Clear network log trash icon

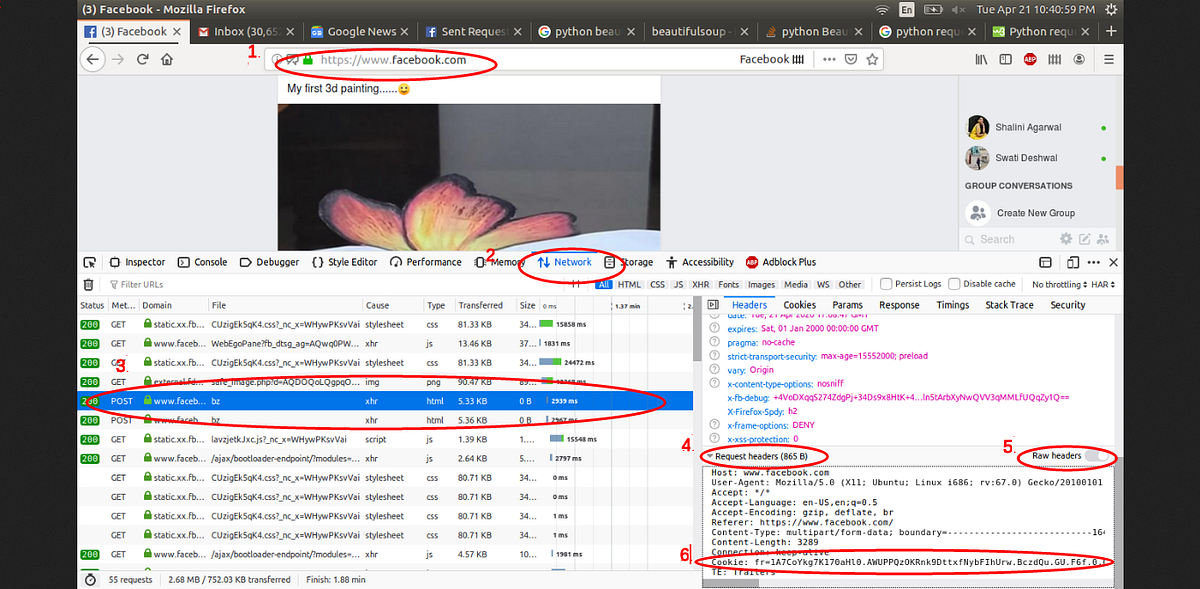tap(88, 284)
